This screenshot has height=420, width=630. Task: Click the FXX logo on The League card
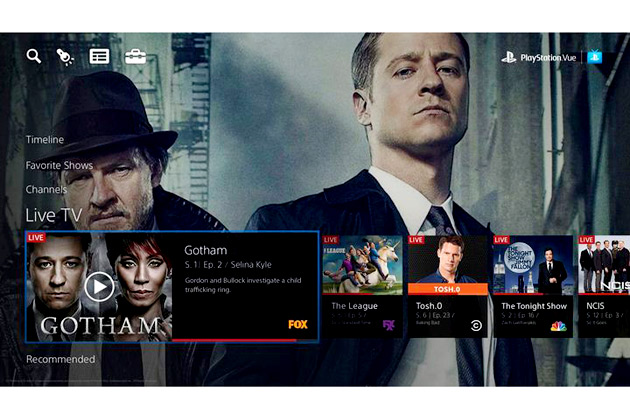point(389,325)
